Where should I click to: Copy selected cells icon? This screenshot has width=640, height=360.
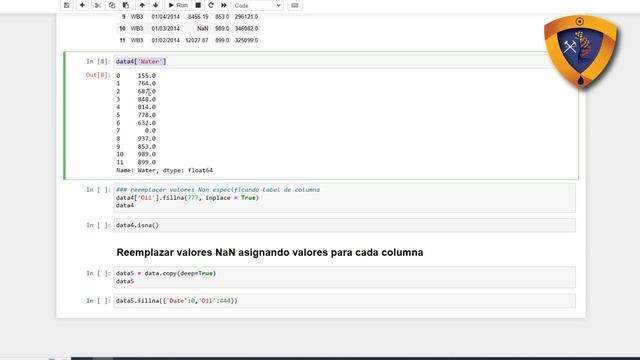click(x=112, y=5)
